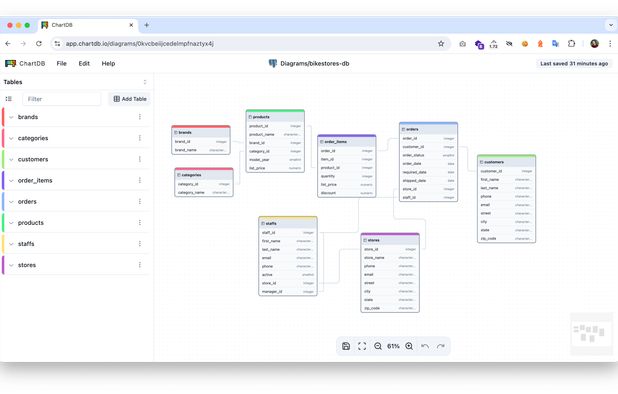The image size is (618, 394).
Task: Select the order_items table header on canvas
Action: [x=347, y=141]
